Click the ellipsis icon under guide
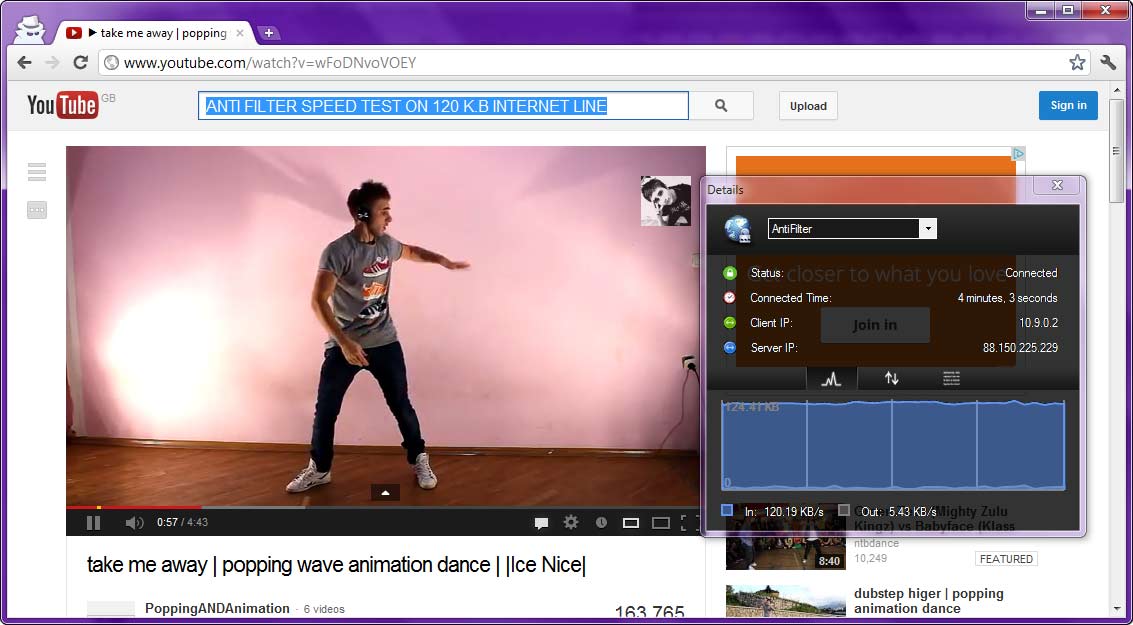 click(37, 210)
